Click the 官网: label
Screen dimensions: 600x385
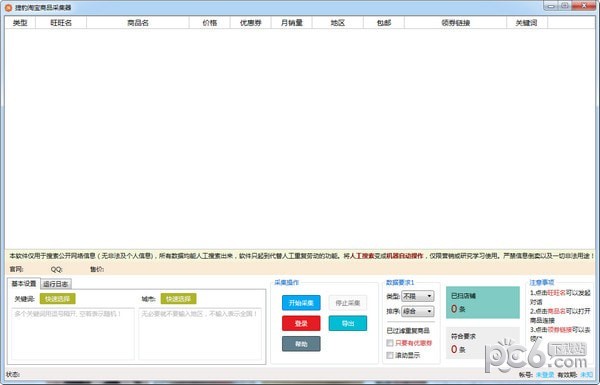click(x=16, y=269)
